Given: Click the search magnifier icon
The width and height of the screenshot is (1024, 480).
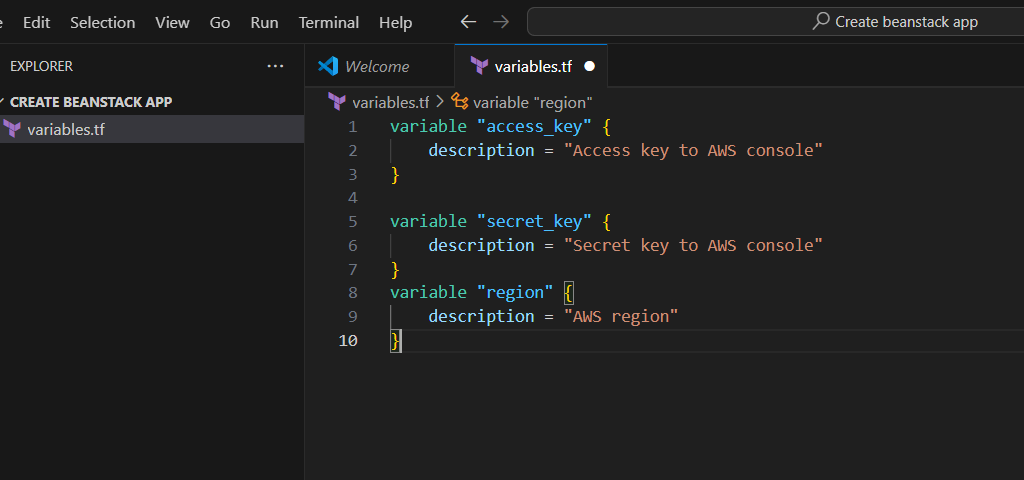Looking at the screenshot, I should coord(821,21).
